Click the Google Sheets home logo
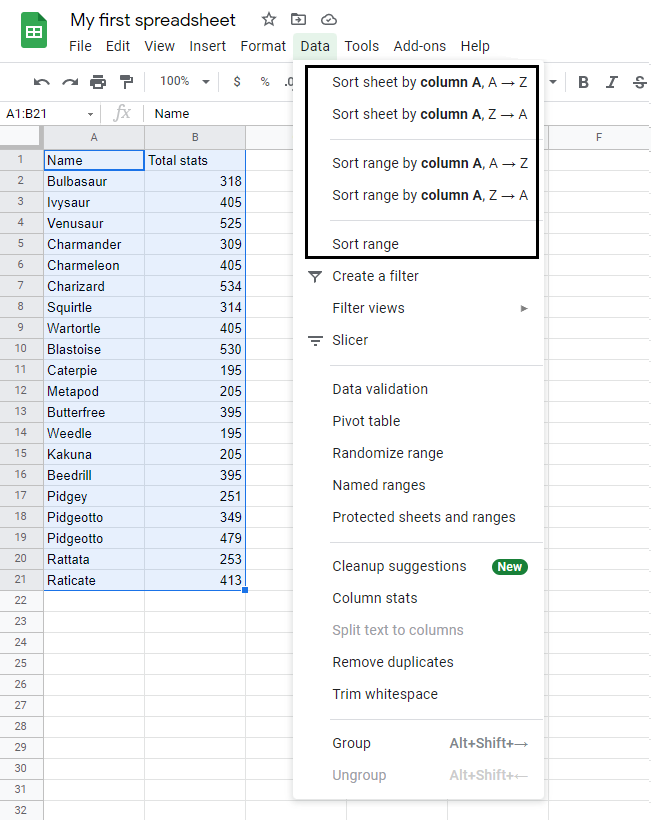The height and width of the screenshot is (820, 651). (x=34, y=31)
